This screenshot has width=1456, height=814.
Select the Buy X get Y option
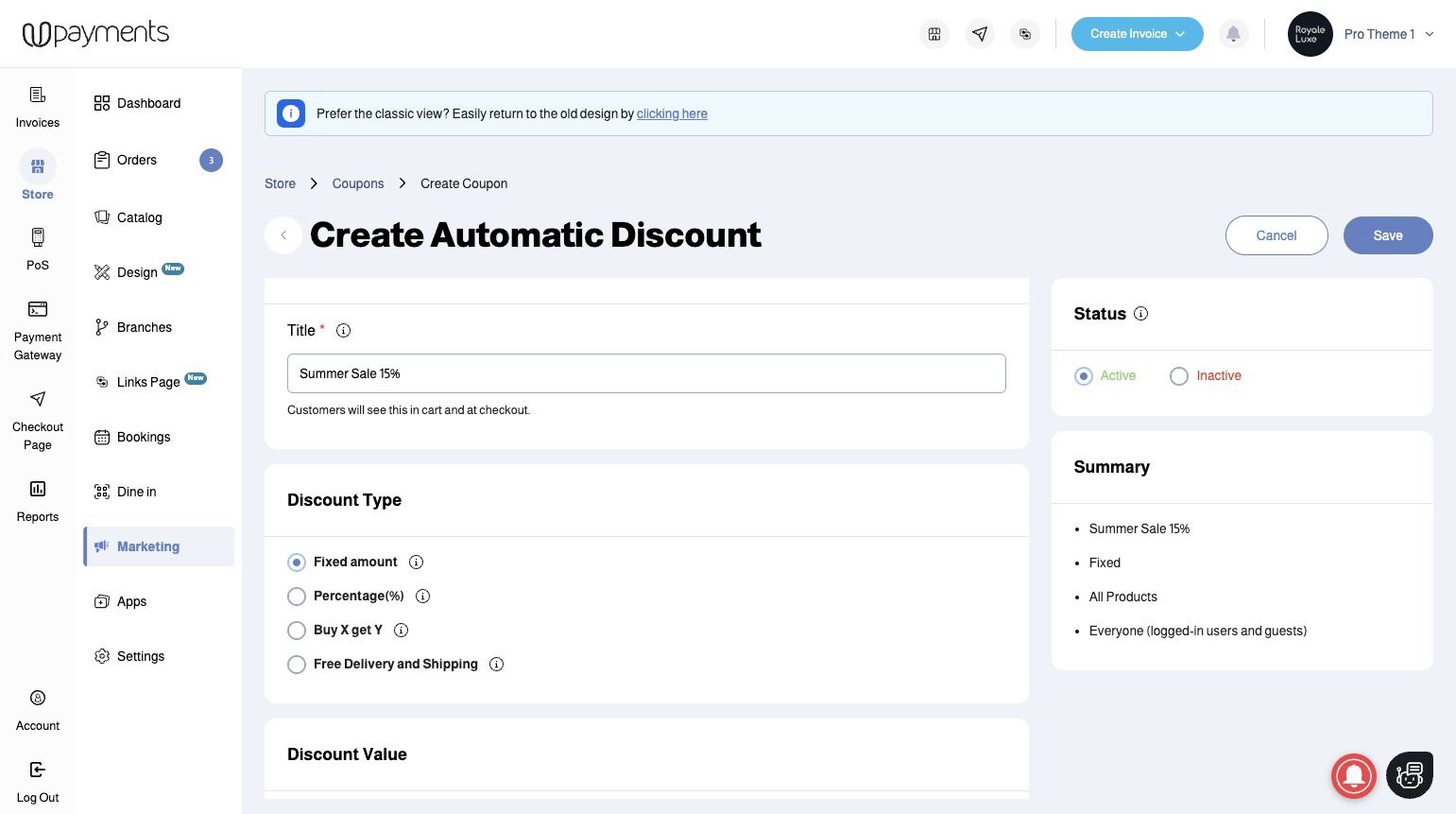coord(297,631)
